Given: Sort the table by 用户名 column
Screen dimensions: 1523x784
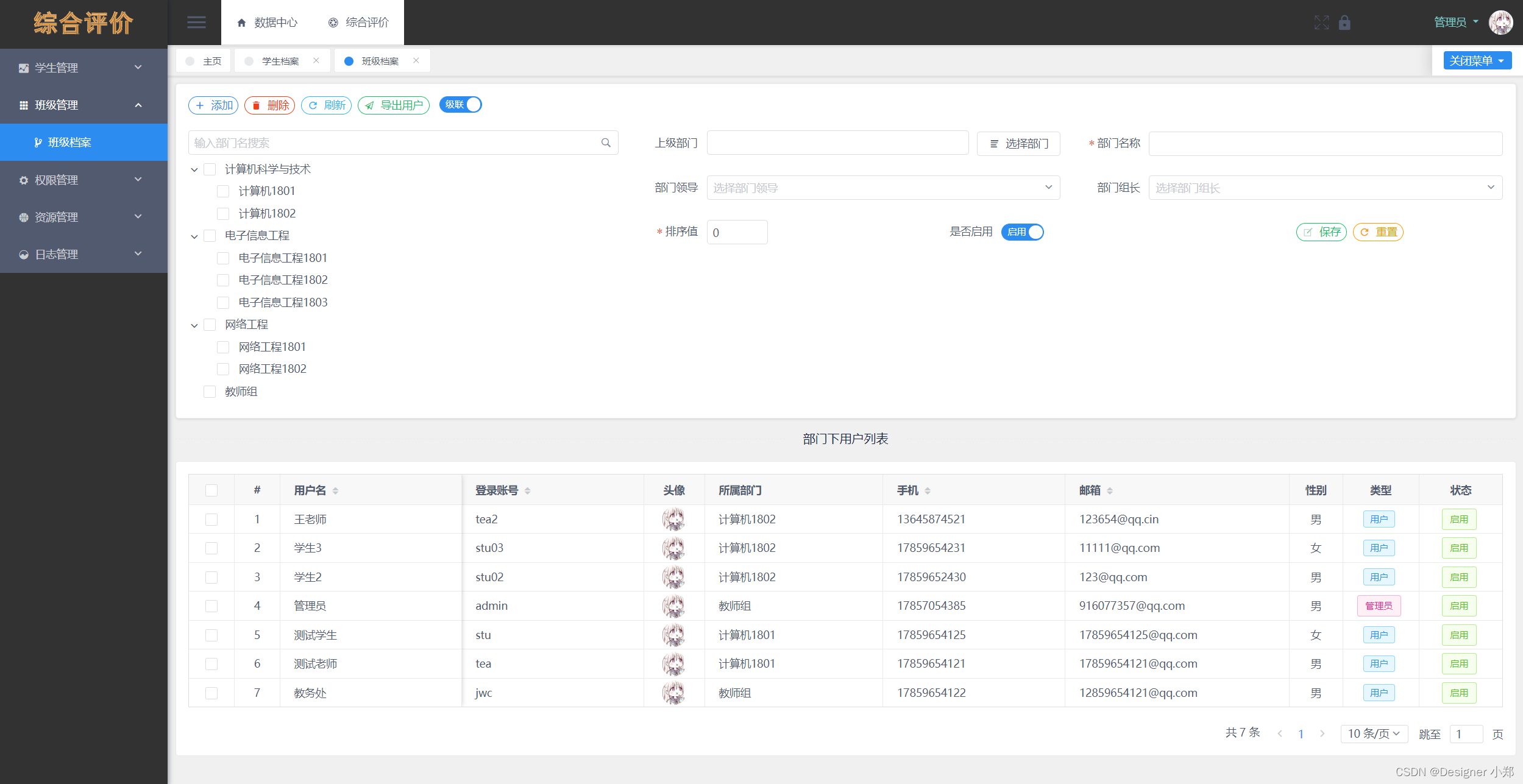Looking at the screenshot, I should [x=335, y=490].
